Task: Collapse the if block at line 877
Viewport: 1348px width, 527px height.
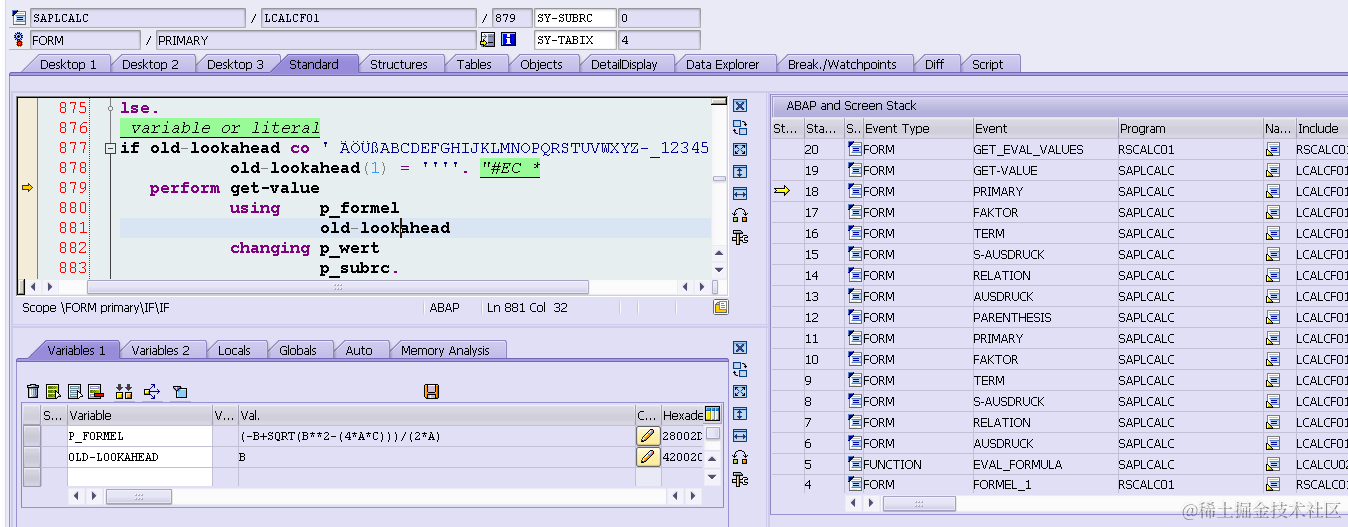Action: [109, 148]
